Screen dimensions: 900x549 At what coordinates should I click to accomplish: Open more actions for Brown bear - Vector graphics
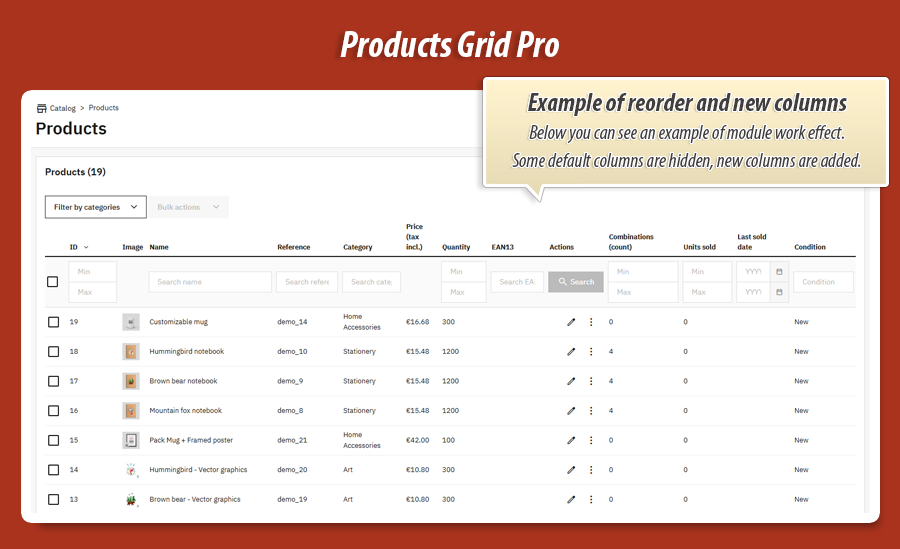coord(591,500)
